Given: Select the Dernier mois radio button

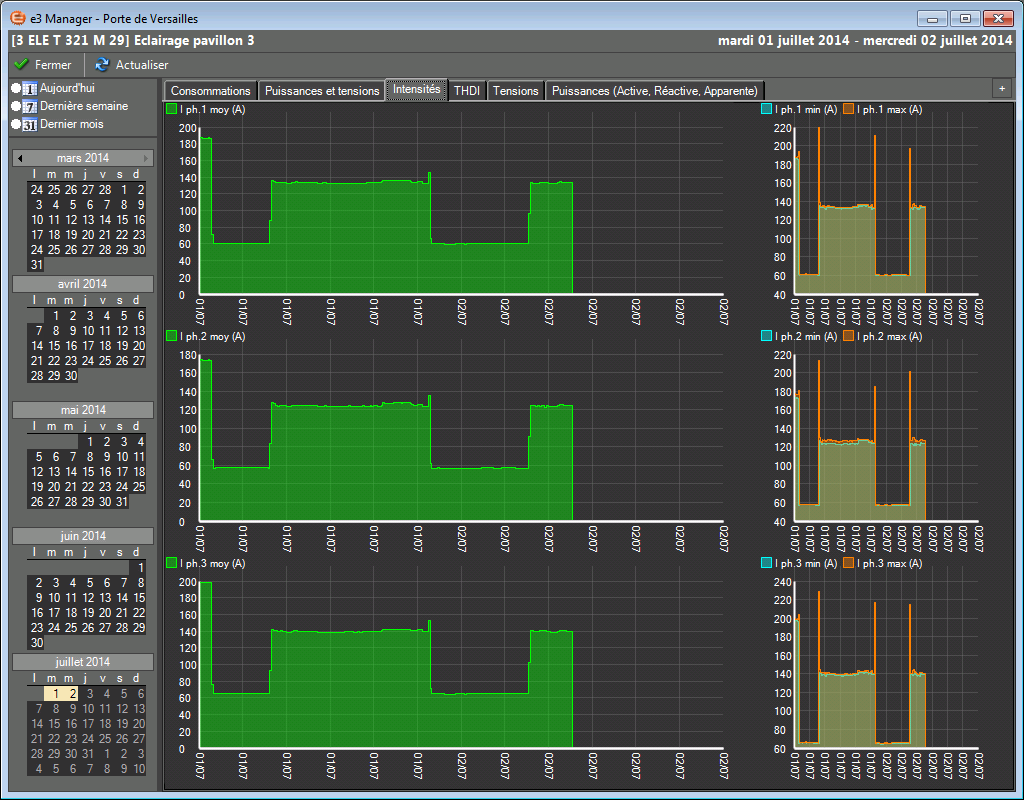Looking at the screenshot, I should pos(16,124).
